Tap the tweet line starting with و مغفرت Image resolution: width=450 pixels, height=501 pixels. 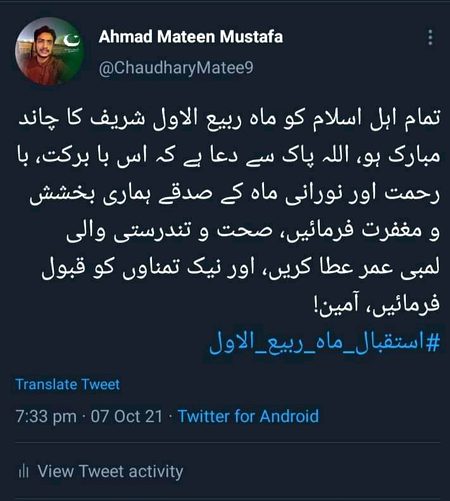pyautogui.click(x=253, y=232)
